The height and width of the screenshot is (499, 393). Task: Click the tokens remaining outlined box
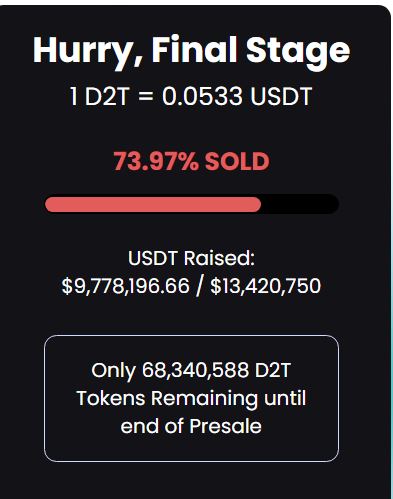click(x=191, y=398)
